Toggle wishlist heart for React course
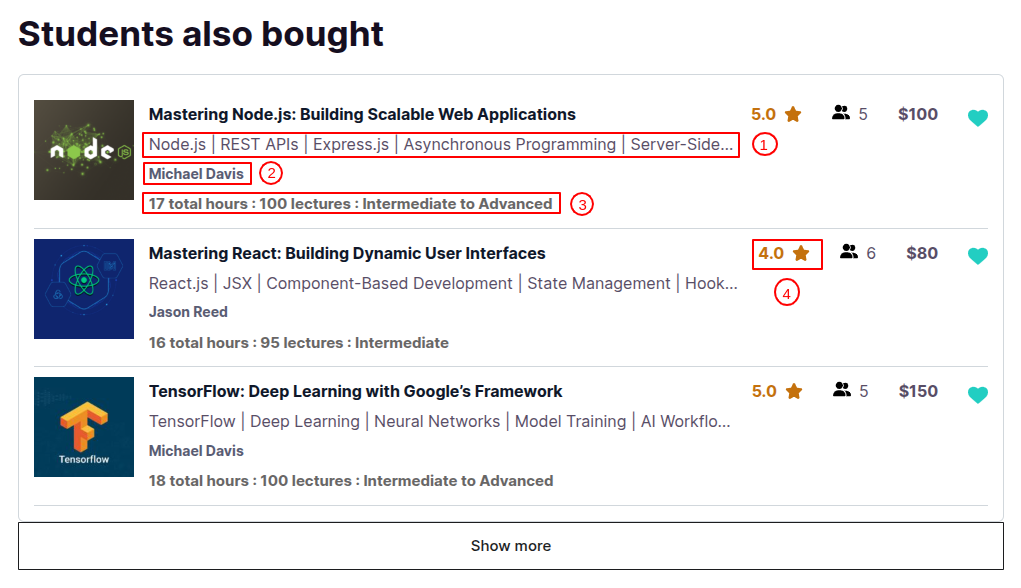Viewport: 1021px width, 588px height. click(977, 256)
